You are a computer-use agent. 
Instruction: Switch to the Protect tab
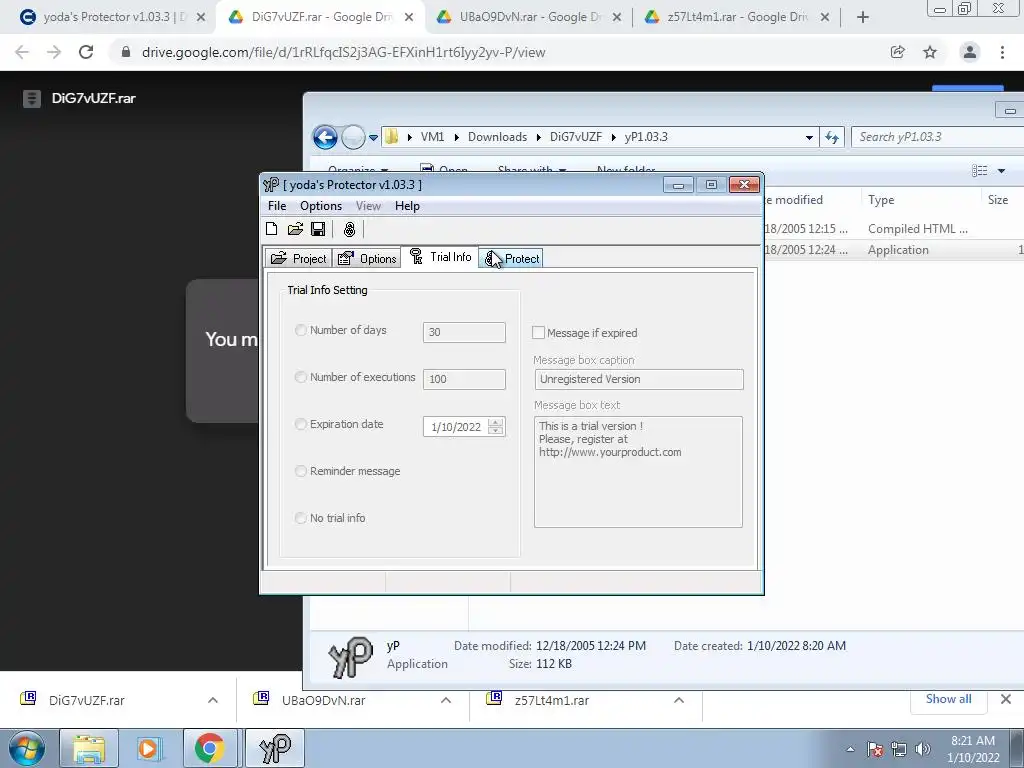pyautogui.click(x=511, y=259)
